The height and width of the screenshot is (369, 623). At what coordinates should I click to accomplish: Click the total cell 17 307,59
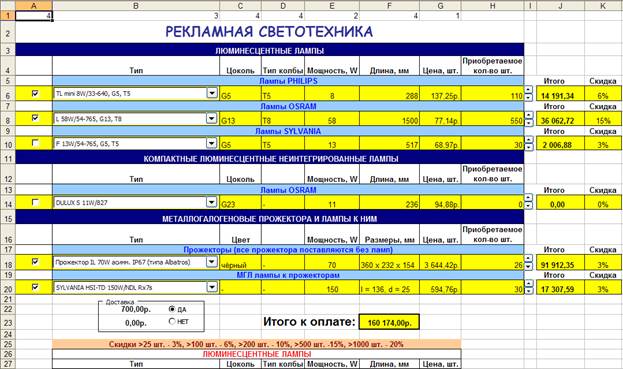(x=560, y=288)
